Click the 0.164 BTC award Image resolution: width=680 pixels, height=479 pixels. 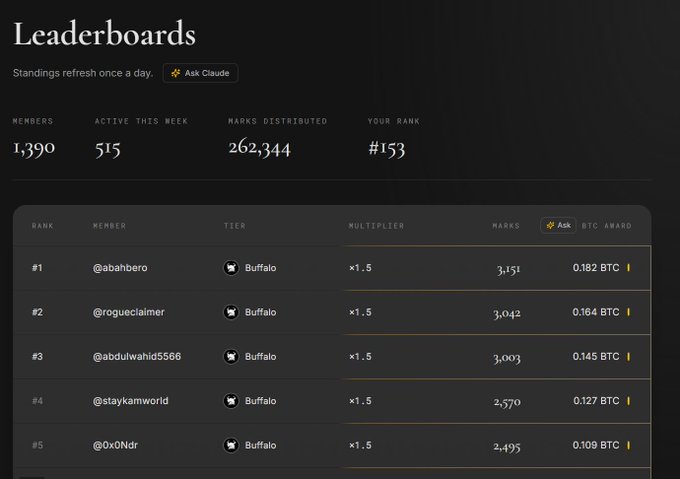tap(596, 312)
